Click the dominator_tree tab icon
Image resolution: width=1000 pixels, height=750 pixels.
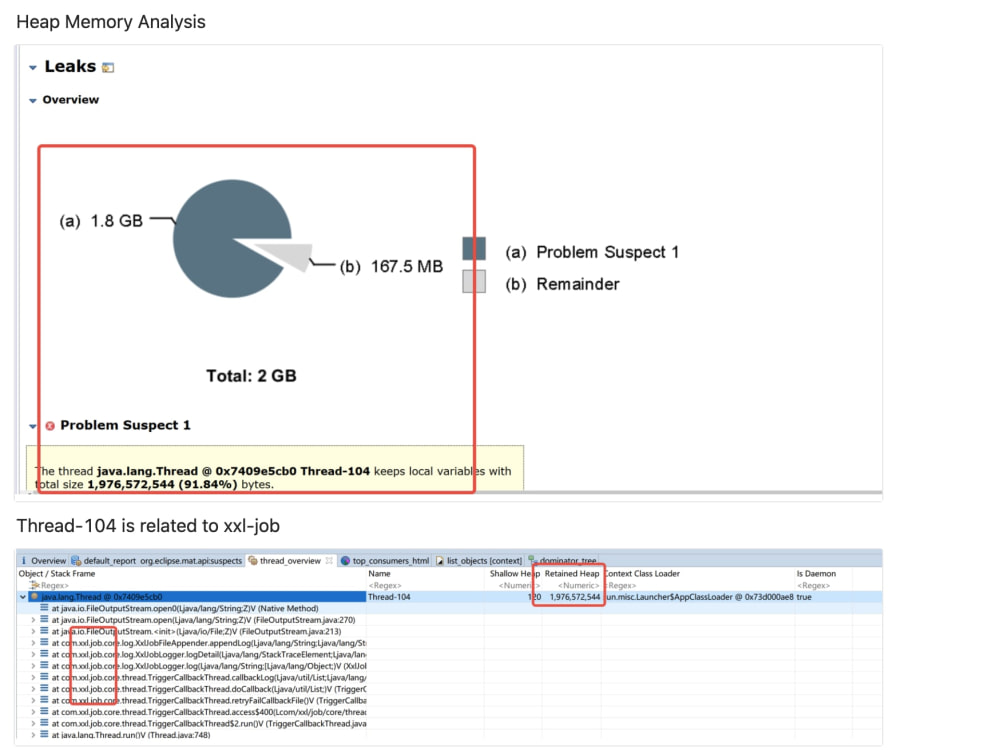(533, 561)
